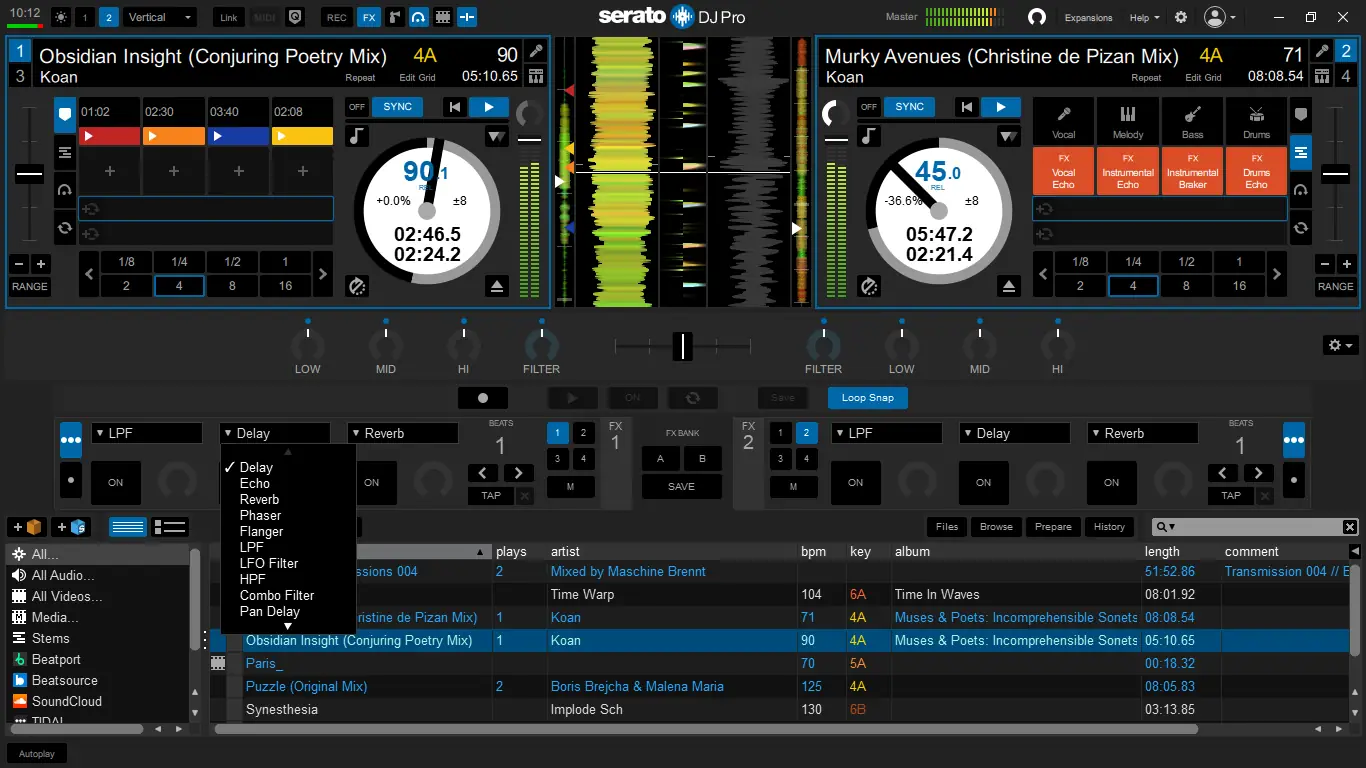This screenshot has height=768, width=1366.
Task: Select hot cue tab icon on left deck
Action: pyautogui.click(x=65, y=115)
